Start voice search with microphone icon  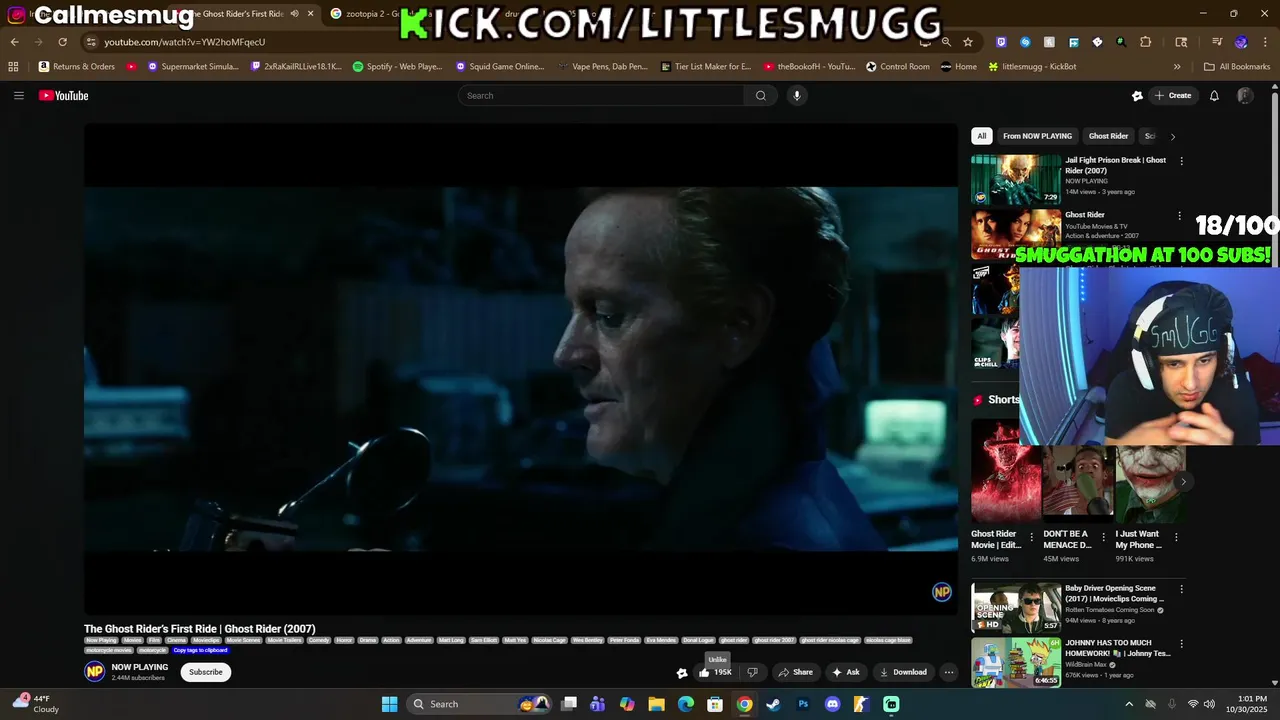797,96
